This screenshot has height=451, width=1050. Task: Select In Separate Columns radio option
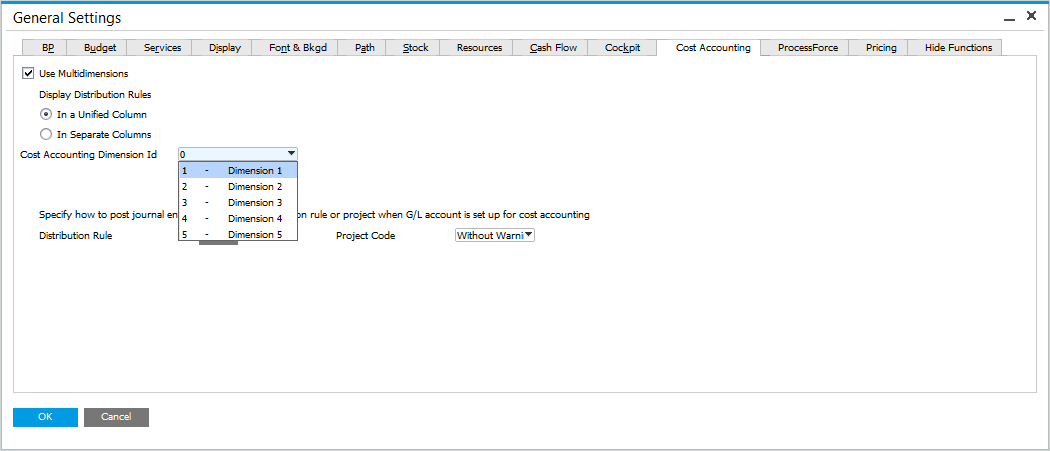pos(46,134)
